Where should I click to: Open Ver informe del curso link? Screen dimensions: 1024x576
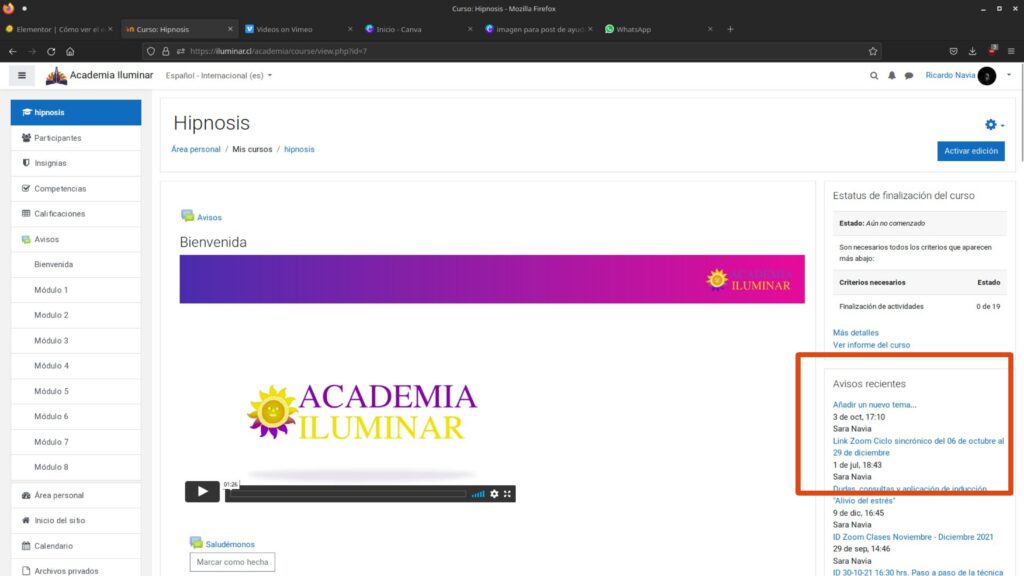click(x=871, y=345)
